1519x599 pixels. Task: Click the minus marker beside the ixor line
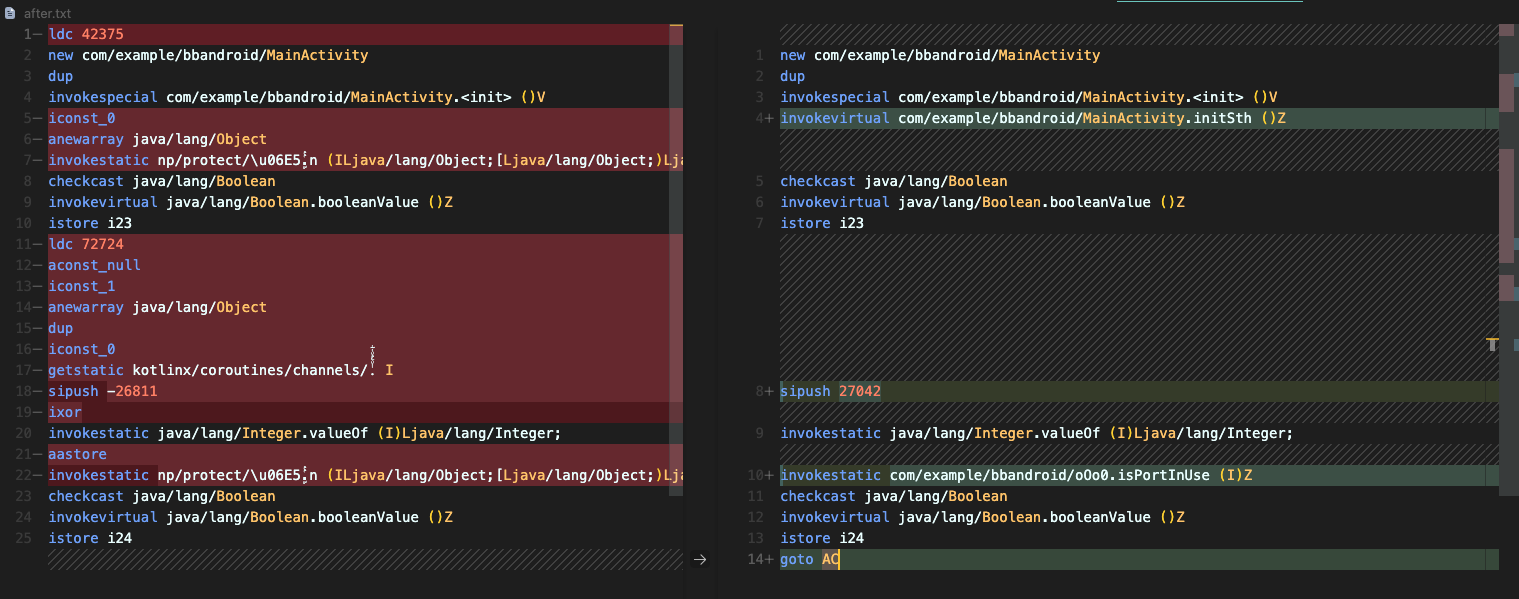[40, 413]
